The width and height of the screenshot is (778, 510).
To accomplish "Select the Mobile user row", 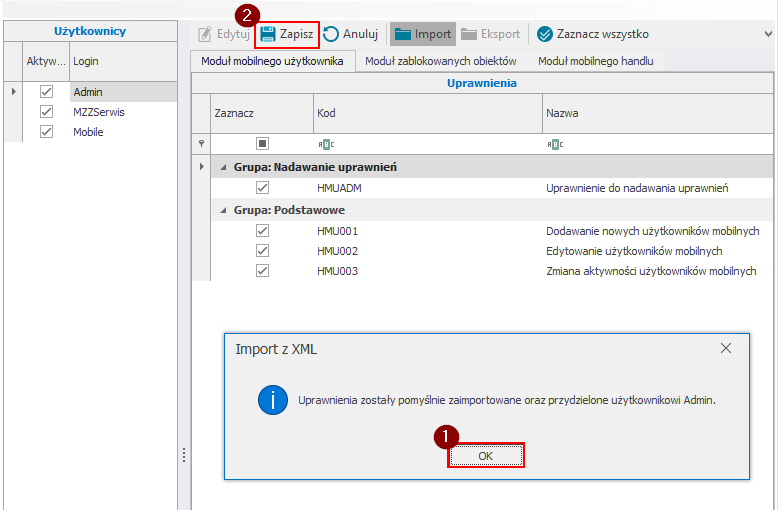I will [88, 132].
